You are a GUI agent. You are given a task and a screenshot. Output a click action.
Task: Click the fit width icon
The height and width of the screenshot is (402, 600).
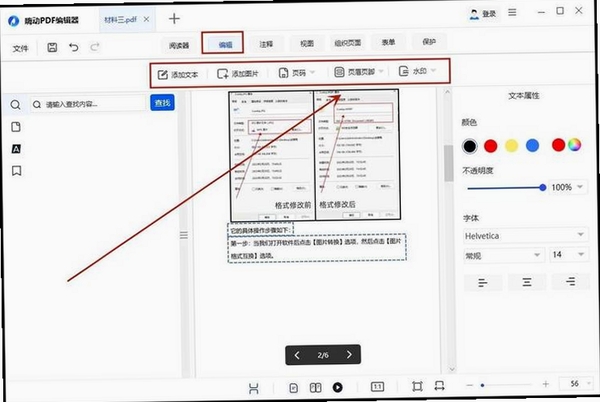pos(439,386)
